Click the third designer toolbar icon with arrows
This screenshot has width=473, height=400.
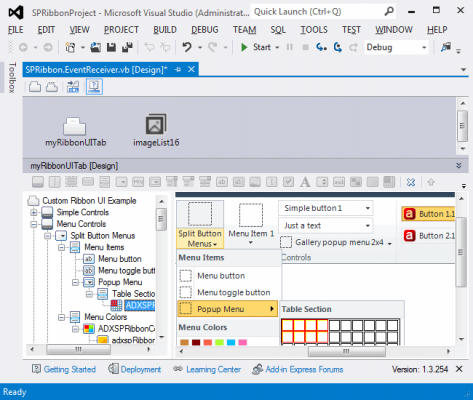[x=73, y=87]
